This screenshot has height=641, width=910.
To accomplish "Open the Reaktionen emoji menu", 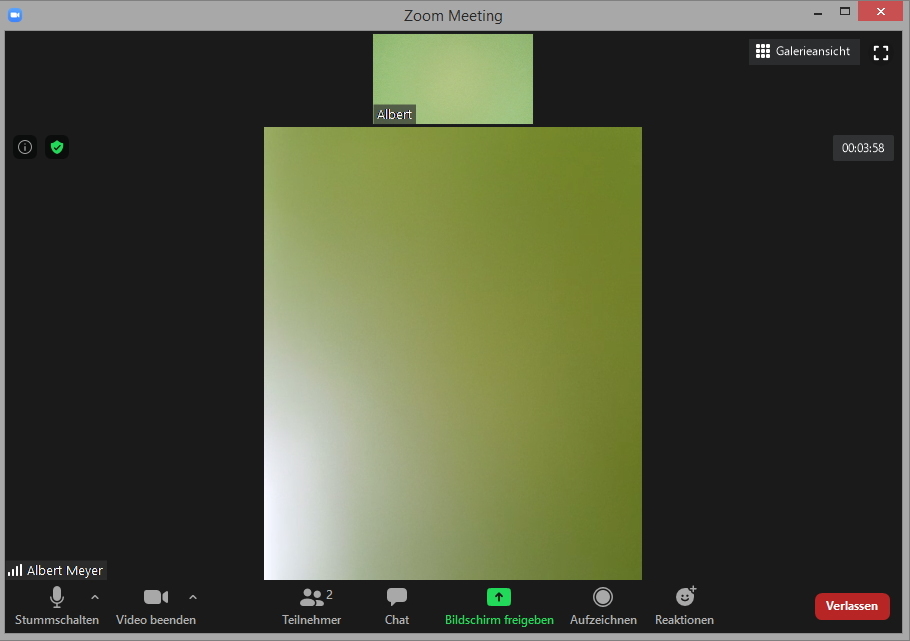I will (684, 606).
